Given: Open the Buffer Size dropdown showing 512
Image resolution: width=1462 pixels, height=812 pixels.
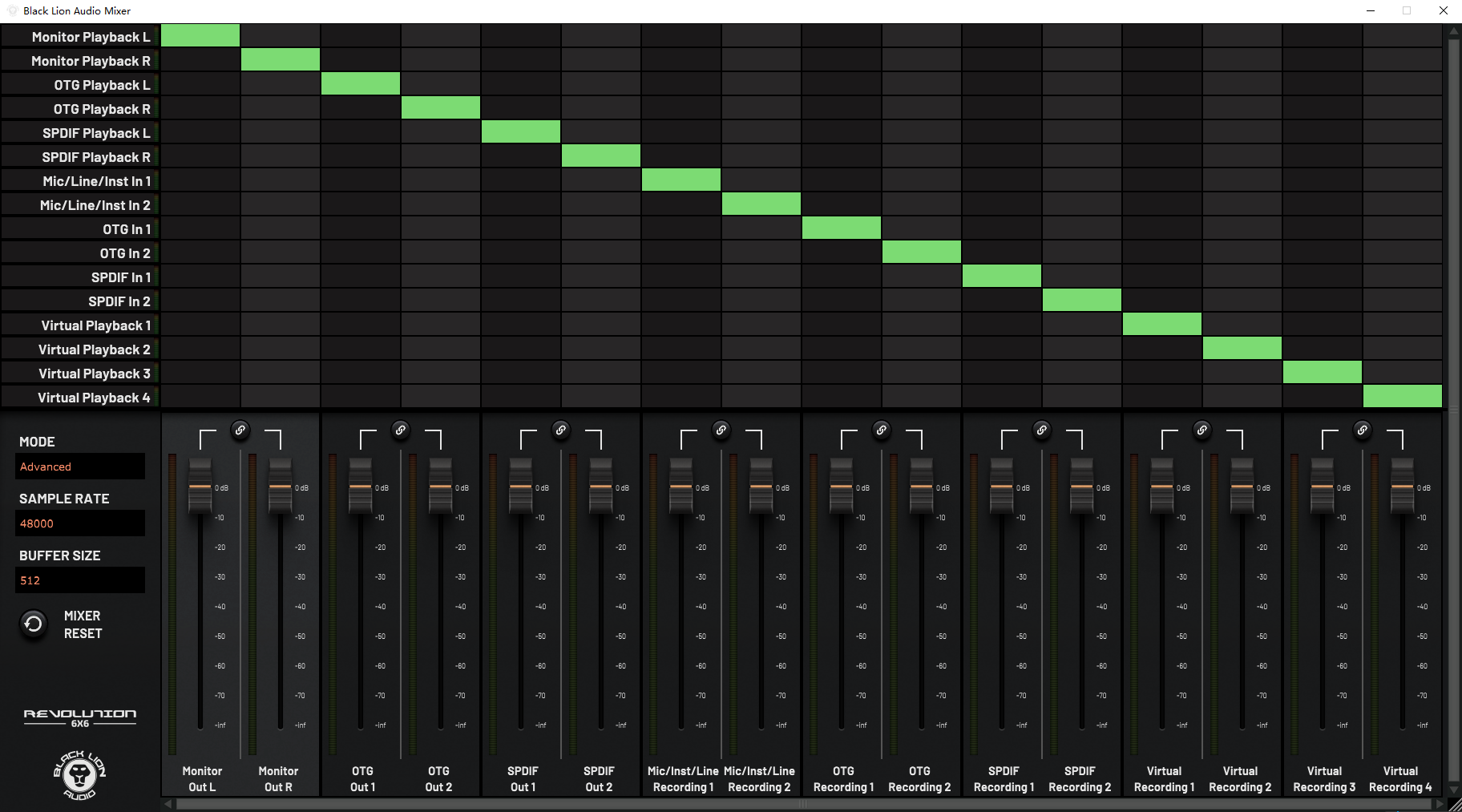Looking at the screenshot, I should tap(80, 580).
